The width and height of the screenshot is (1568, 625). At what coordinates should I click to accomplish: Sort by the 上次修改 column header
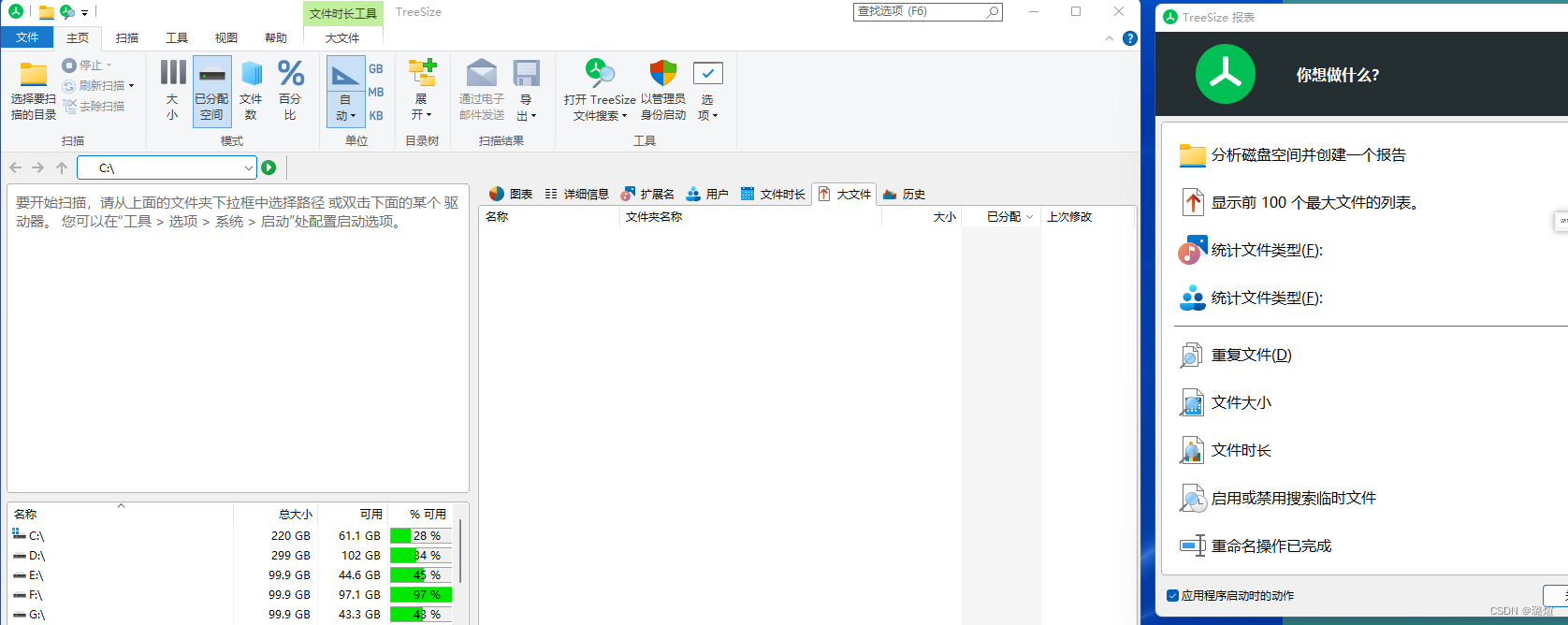coord(1087,216)
